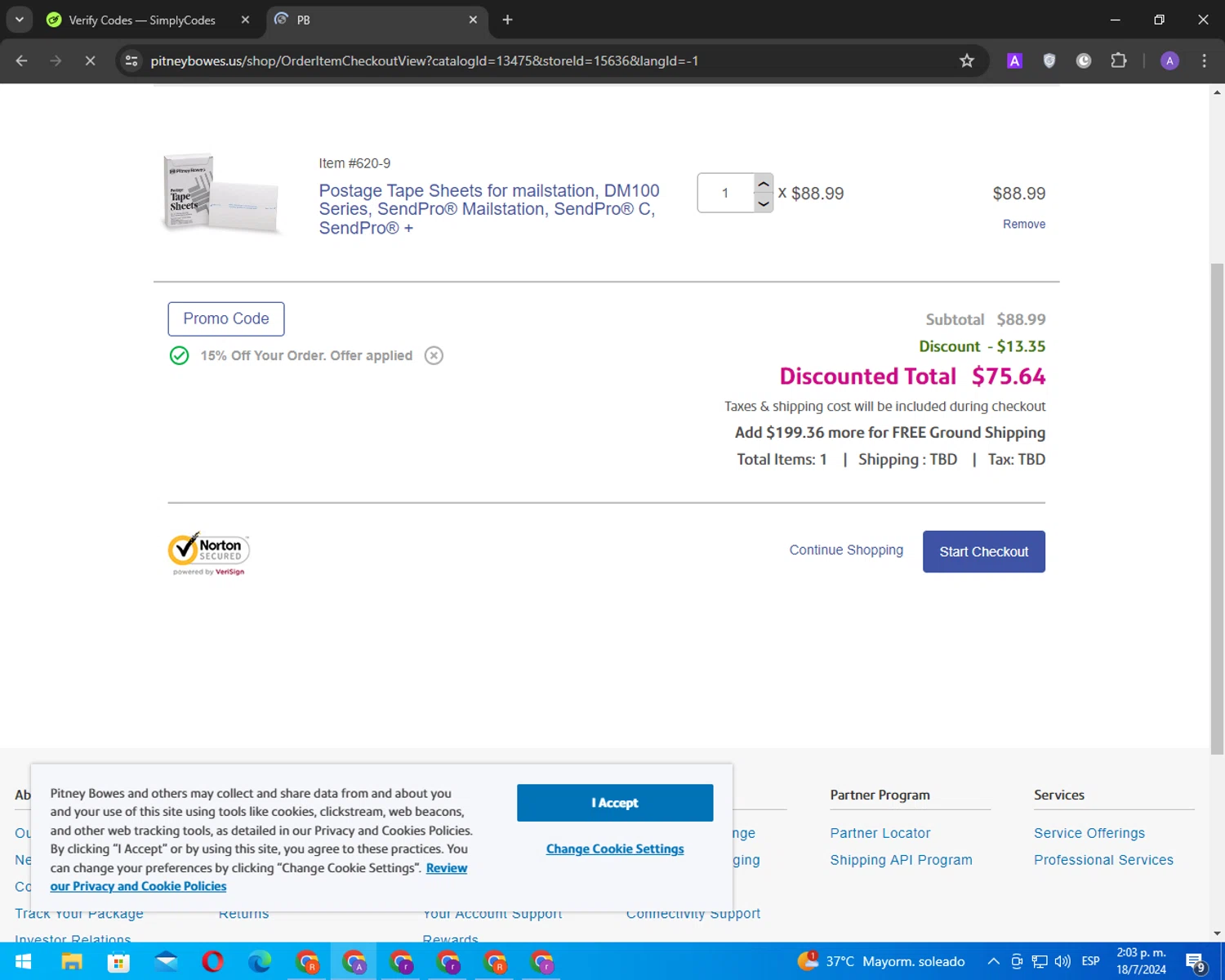This screenshot has height=980, width=1225.
Task: Open Service Offerings footer link
Action: coord(1089,833)
